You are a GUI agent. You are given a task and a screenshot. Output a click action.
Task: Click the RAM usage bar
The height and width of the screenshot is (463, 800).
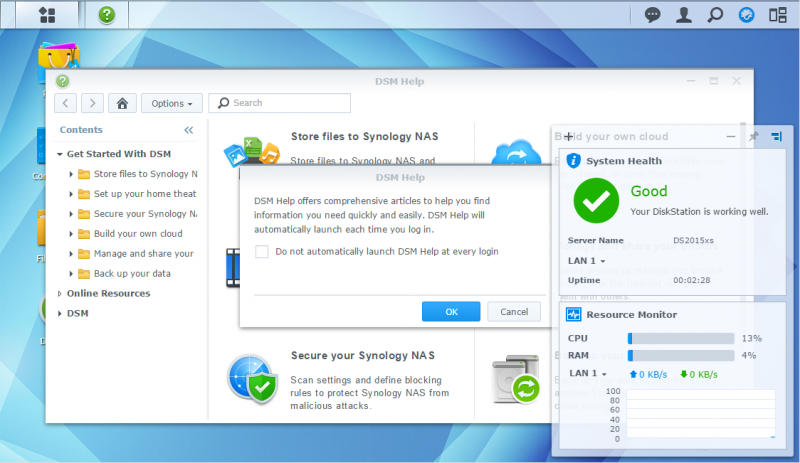(681, 355)
